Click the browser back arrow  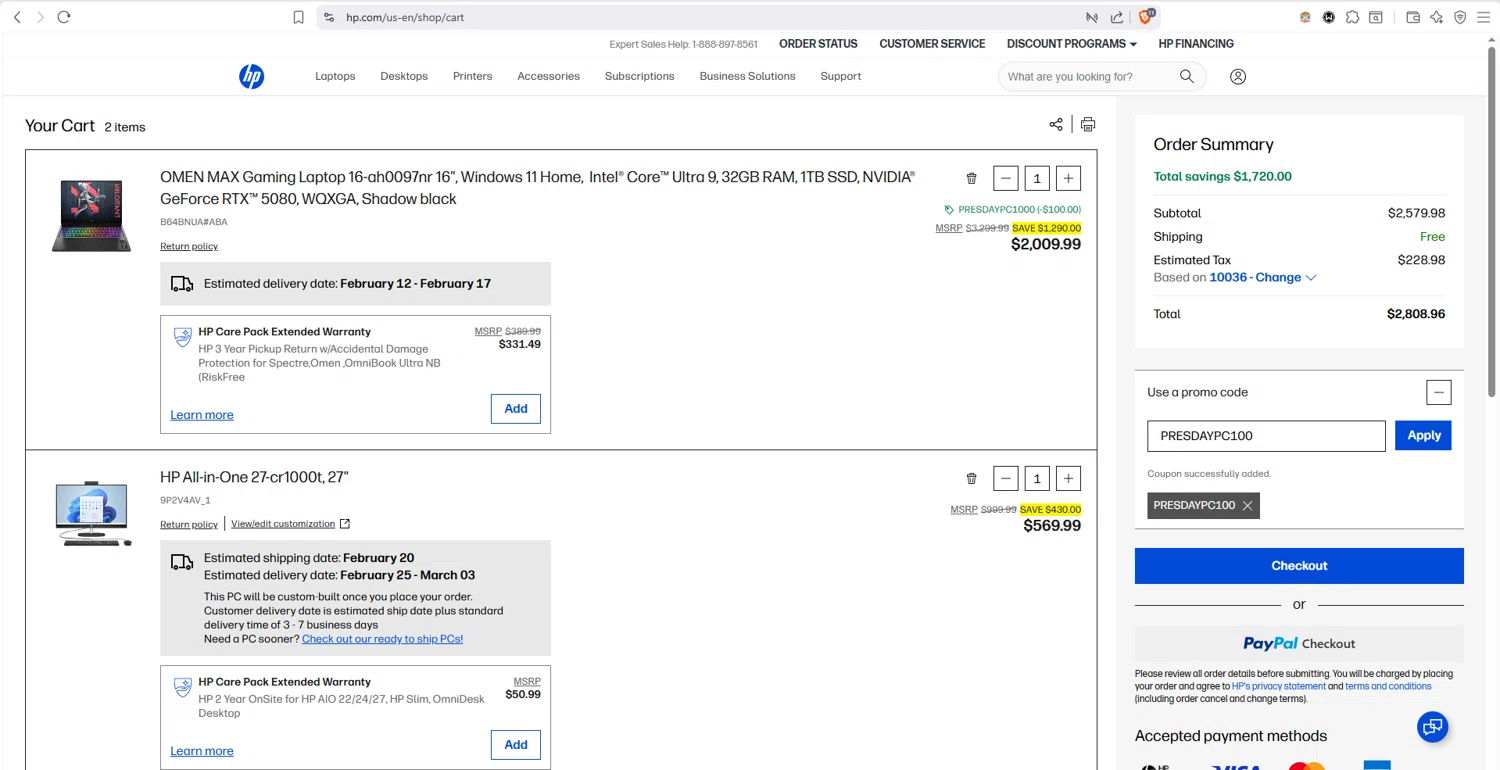click(17, 17)
